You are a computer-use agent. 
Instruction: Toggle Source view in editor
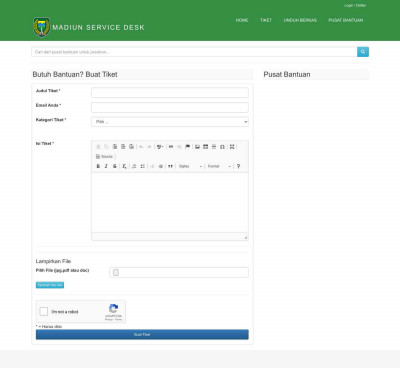[105, 156]
